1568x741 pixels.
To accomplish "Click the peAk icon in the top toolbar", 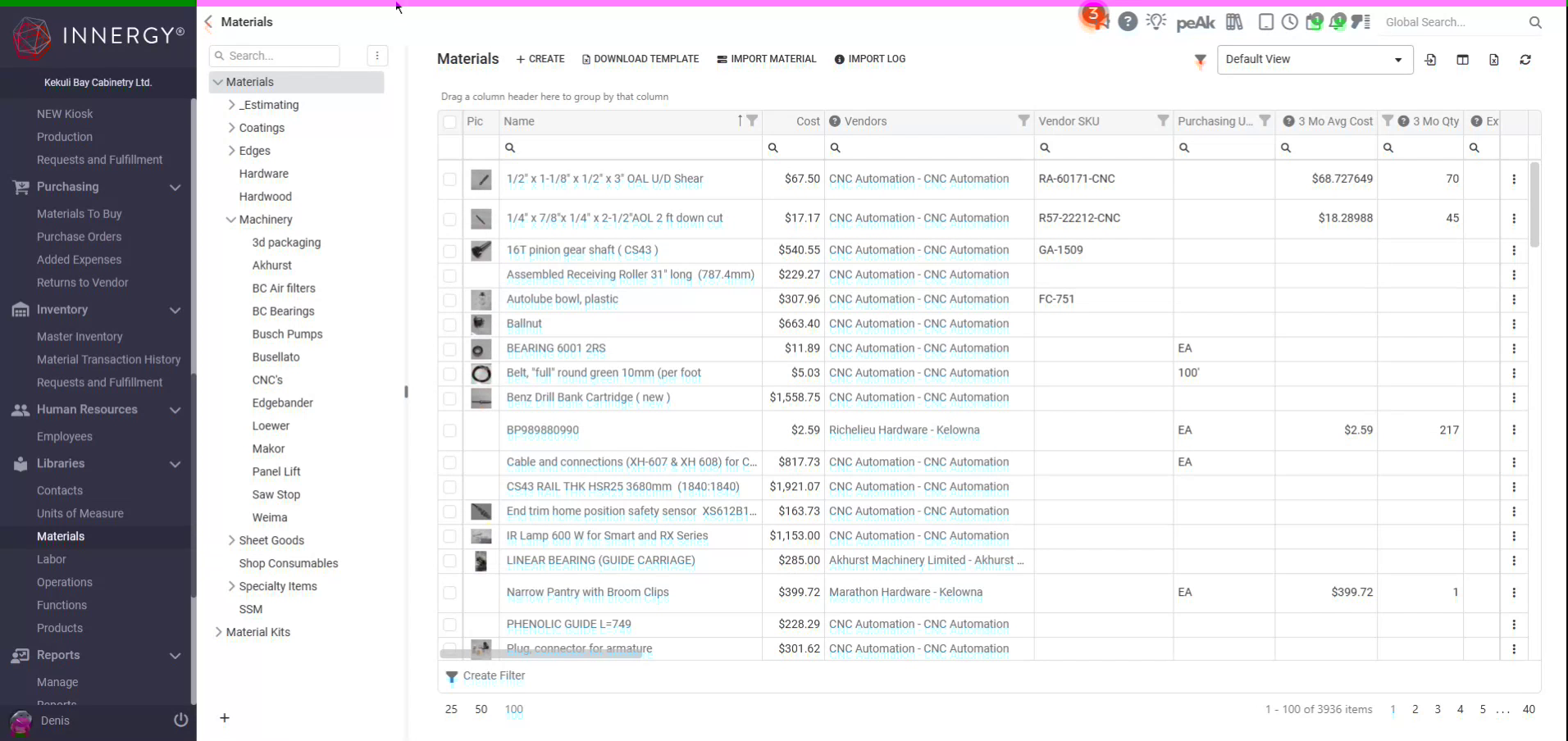I will (1195, 22).
